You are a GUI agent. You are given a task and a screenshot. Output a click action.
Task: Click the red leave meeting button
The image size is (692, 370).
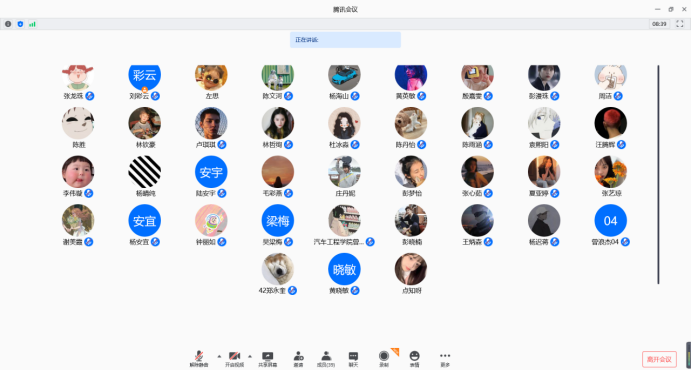click(x=659, y=359)
